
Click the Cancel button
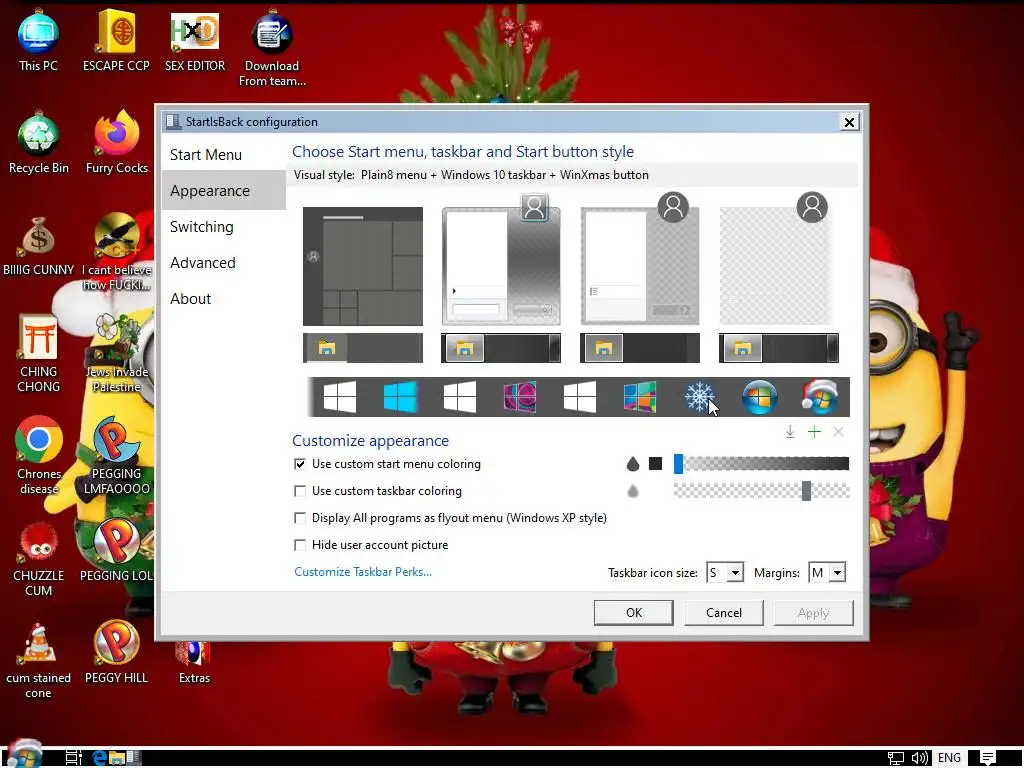click(724, 613)
